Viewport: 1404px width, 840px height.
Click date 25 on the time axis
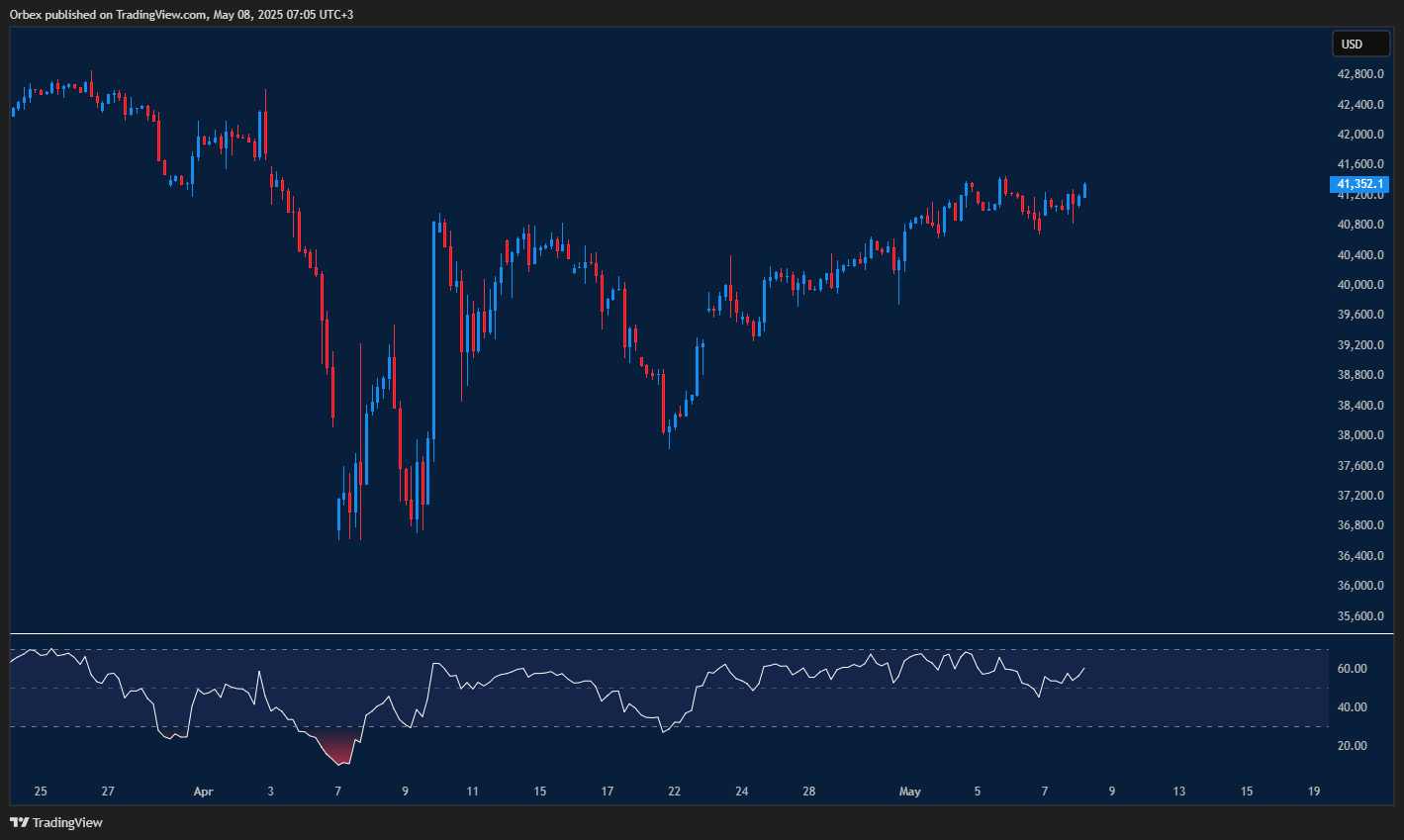click(x=41, y=792)
